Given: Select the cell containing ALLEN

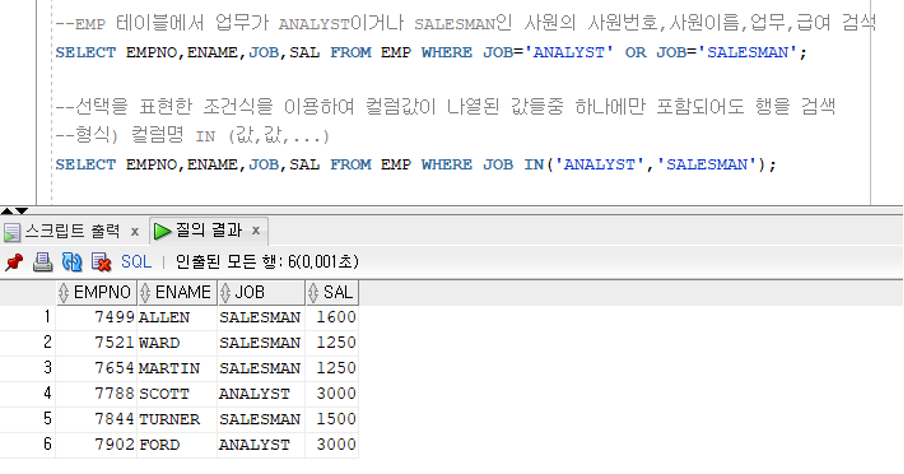Looking at the screenshot, I should [177, 318].
